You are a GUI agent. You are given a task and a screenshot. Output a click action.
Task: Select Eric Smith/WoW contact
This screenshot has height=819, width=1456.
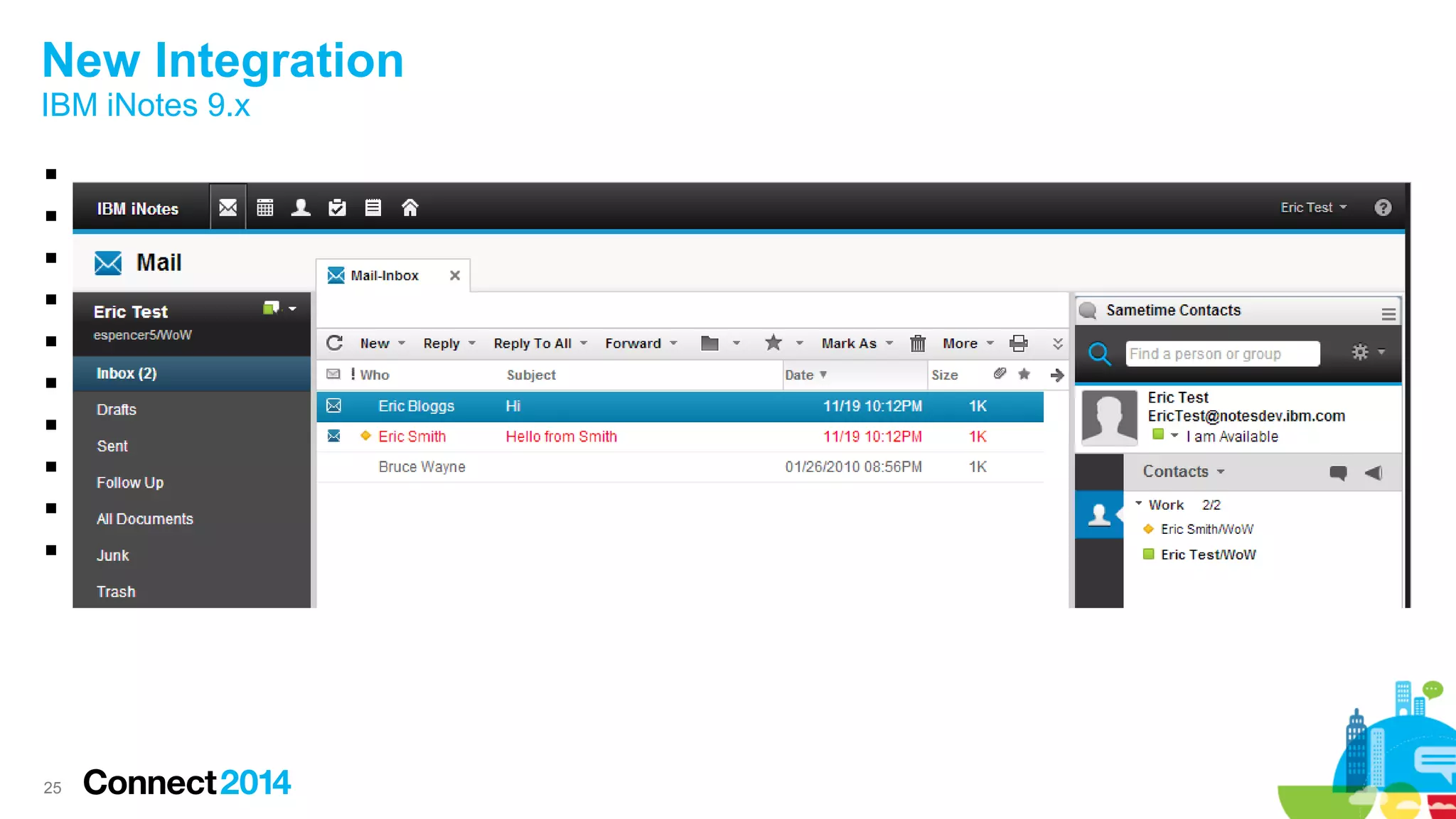[x=1206, y=529]
